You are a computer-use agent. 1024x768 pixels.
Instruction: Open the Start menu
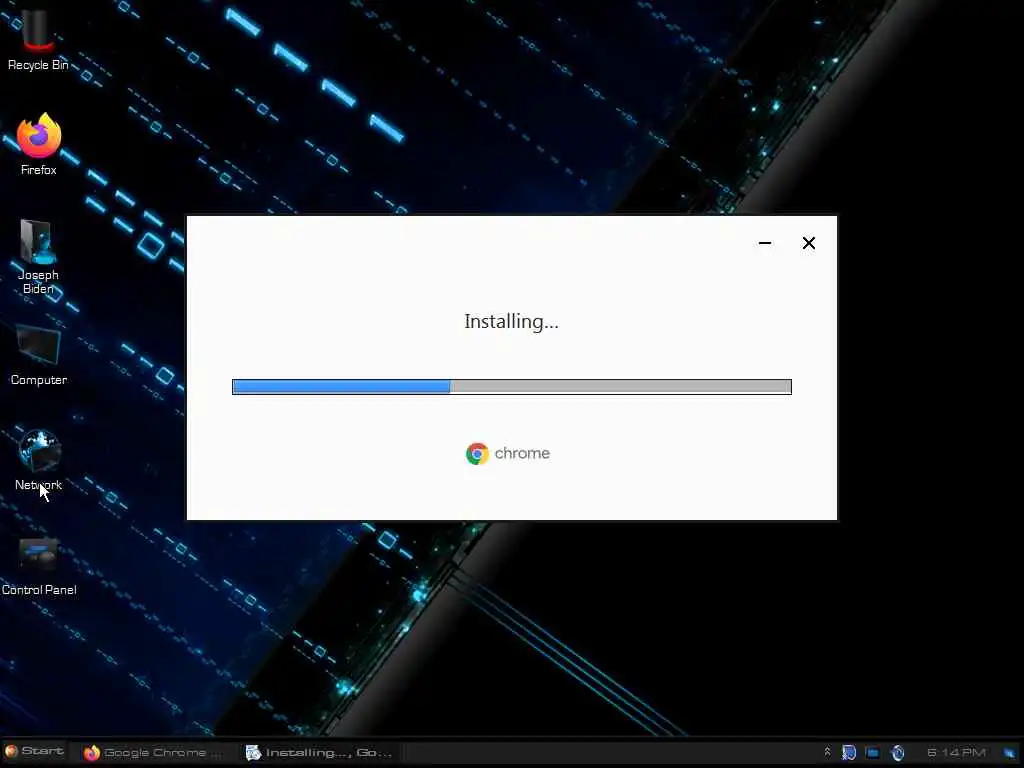coord(35,752)
